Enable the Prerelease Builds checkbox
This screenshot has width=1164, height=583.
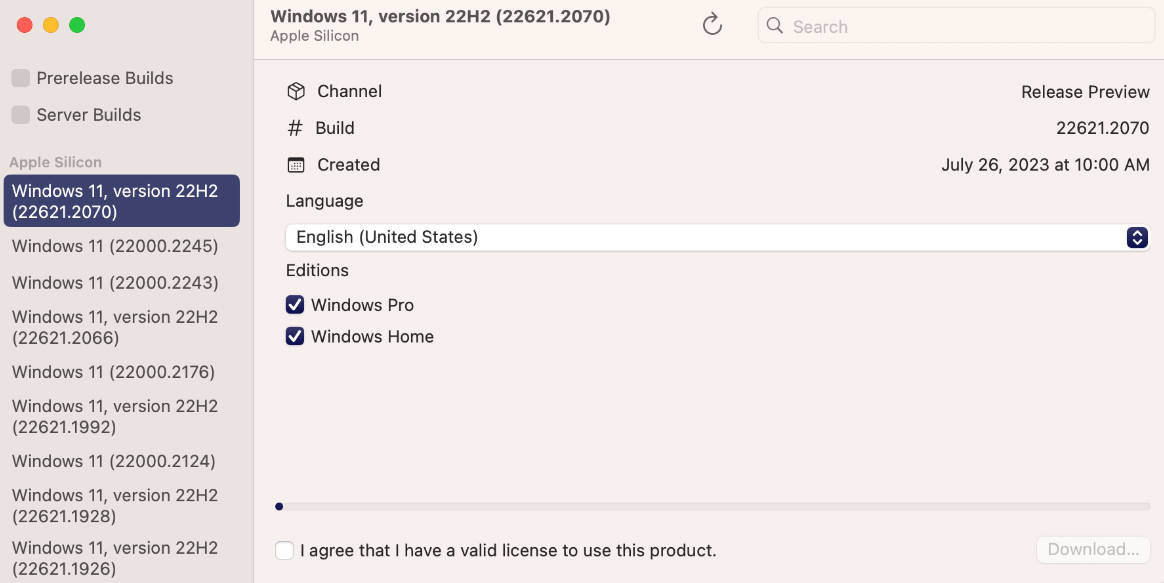click(x=21, y=78)
